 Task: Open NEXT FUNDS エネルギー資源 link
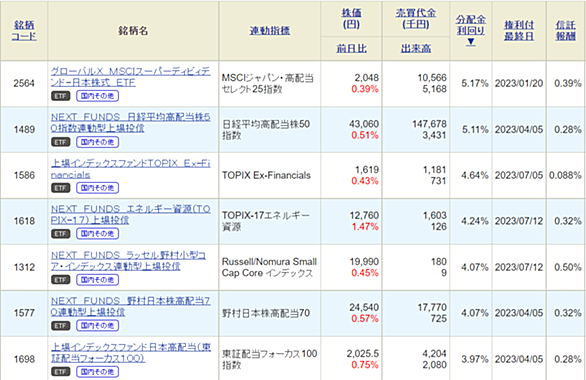pos(130,214)
